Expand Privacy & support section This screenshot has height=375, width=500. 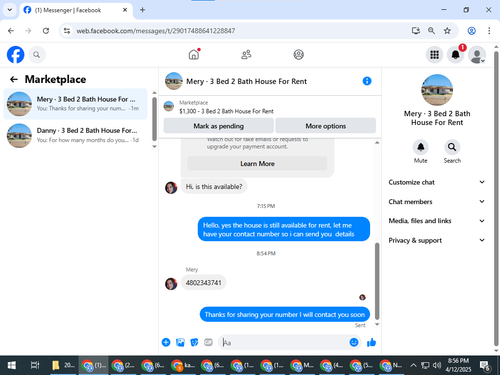pyautogui.click(x=436, y=240)
